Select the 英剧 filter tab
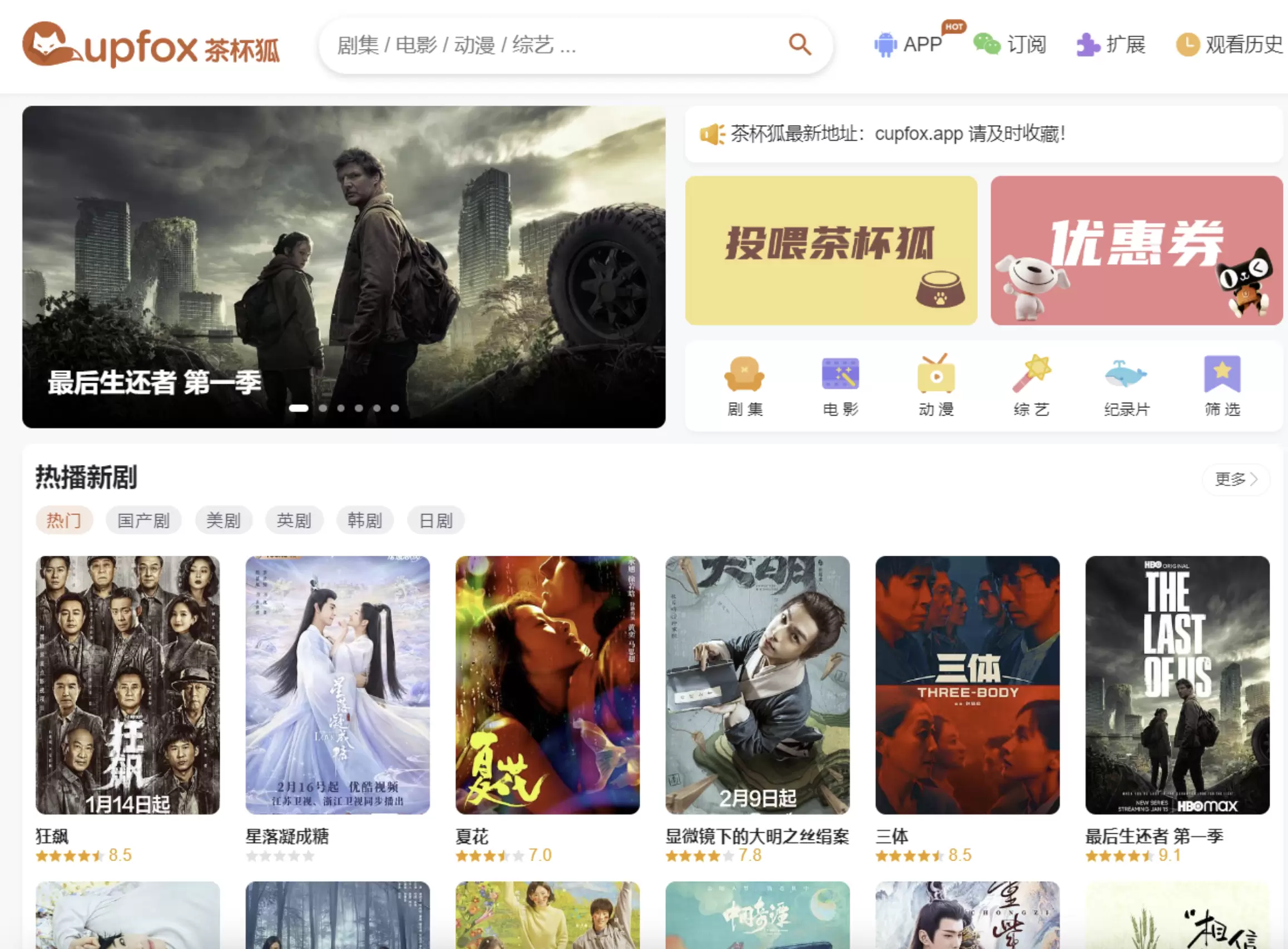This screenshot has width=1288, height=949. [294, 521]
